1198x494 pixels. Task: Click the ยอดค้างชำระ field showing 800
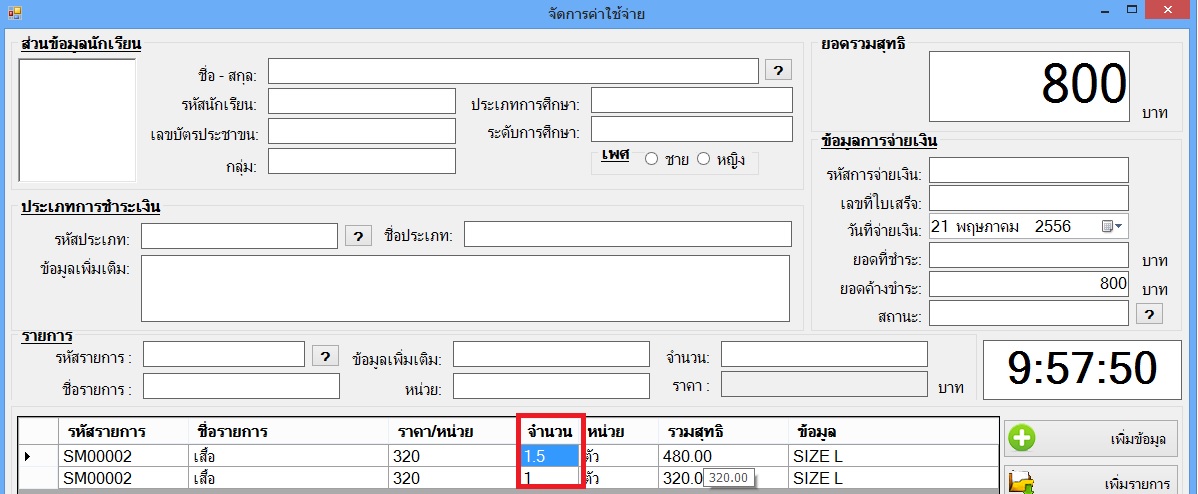[1028, 284]
